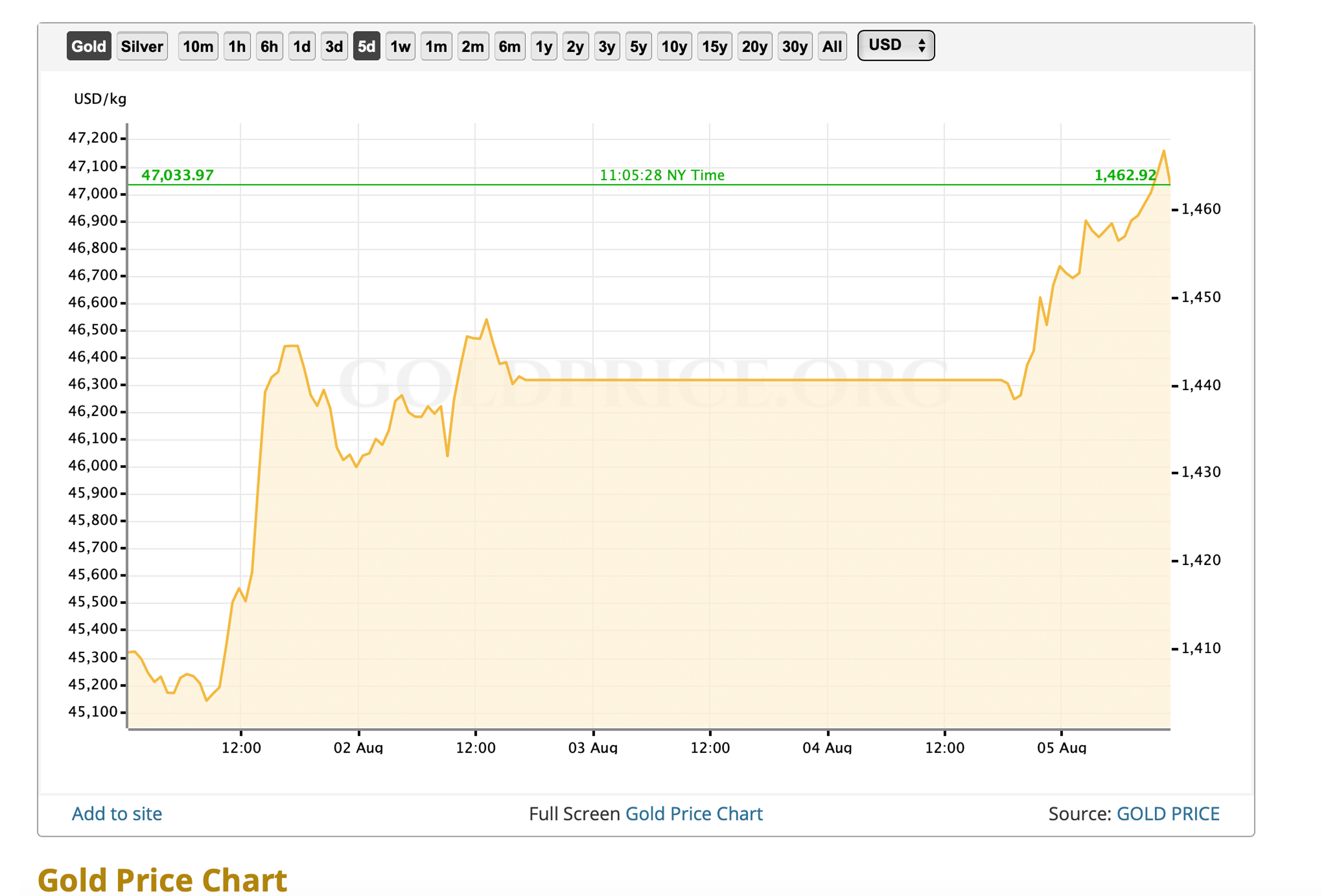Display the 3y gold chart

(607, 46)
